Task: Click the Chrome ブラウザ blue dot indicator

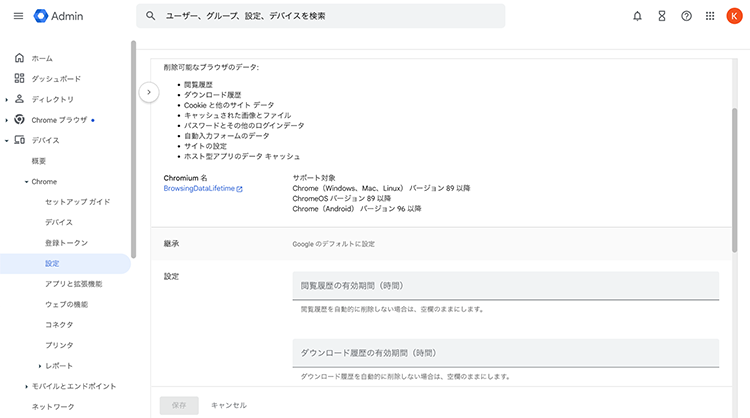Action: pos(93,121)
